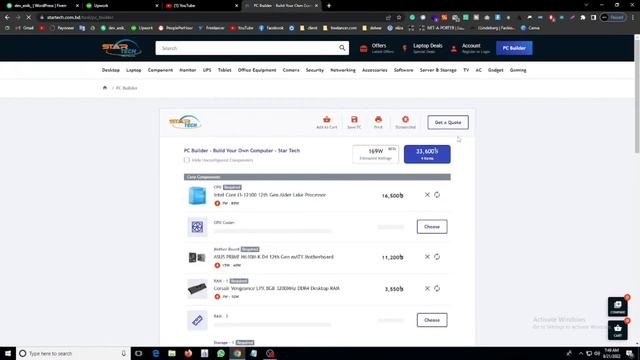Open Laptop Deals in header

[422, 48]
